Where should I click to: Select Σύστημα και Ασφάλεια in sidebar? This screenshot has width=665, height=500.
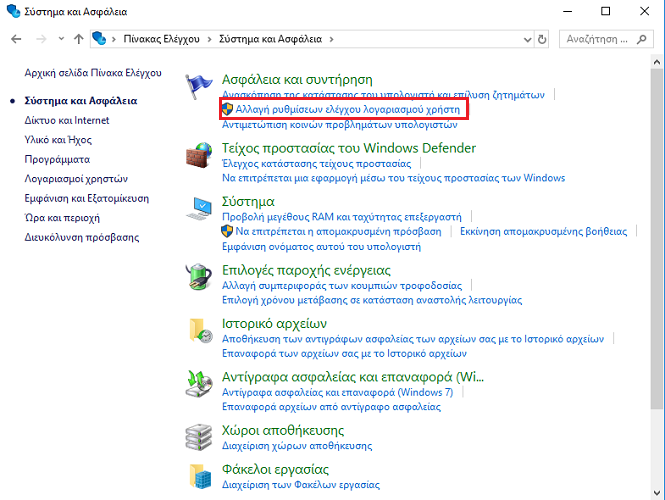click(81, 101)
